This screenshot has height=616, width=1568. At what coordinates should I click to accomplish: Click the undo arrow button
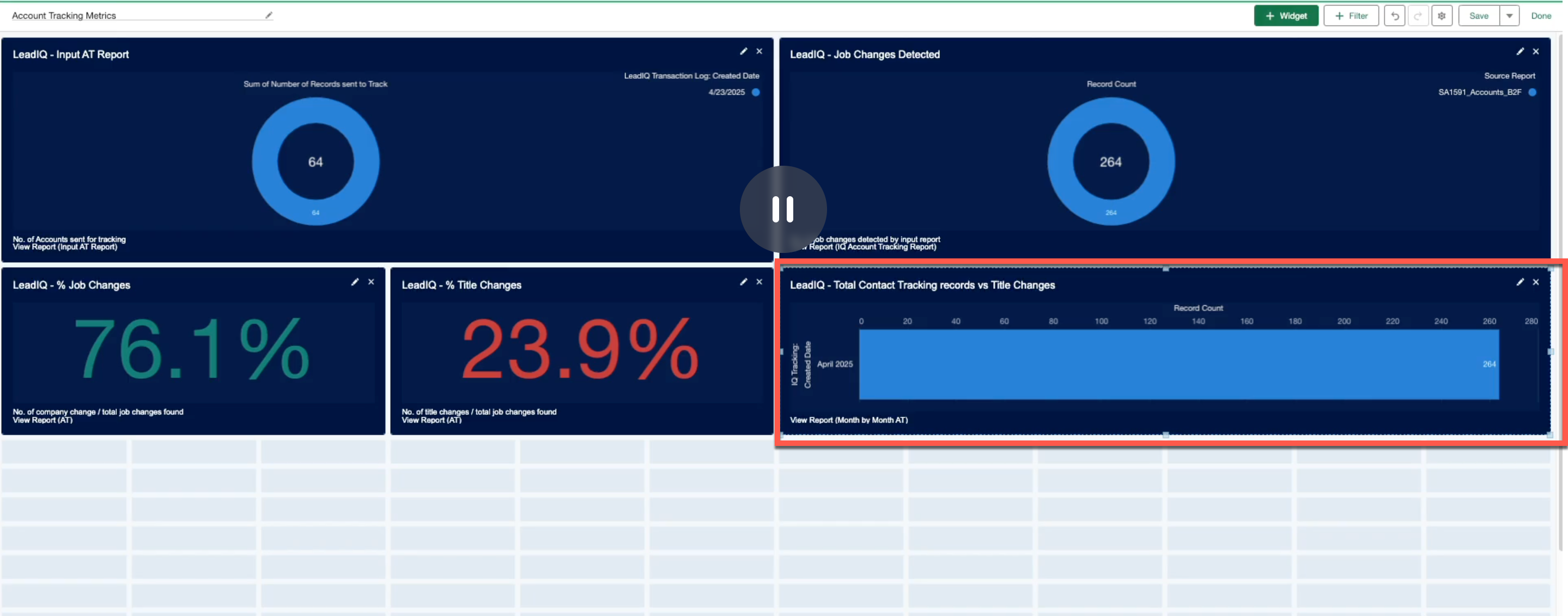pos(1394,16)
